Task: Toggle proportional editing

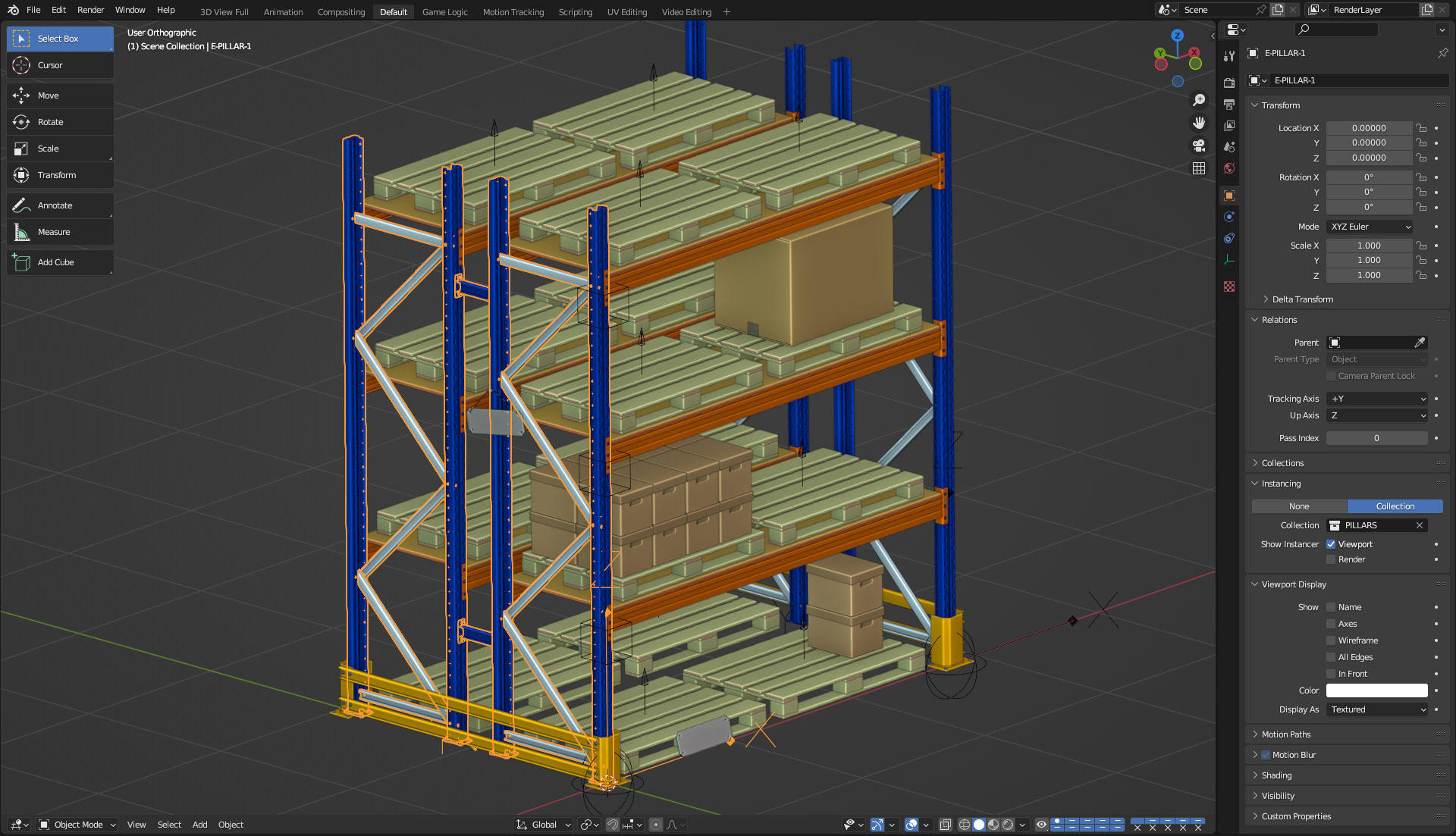Action: (656, 825)
